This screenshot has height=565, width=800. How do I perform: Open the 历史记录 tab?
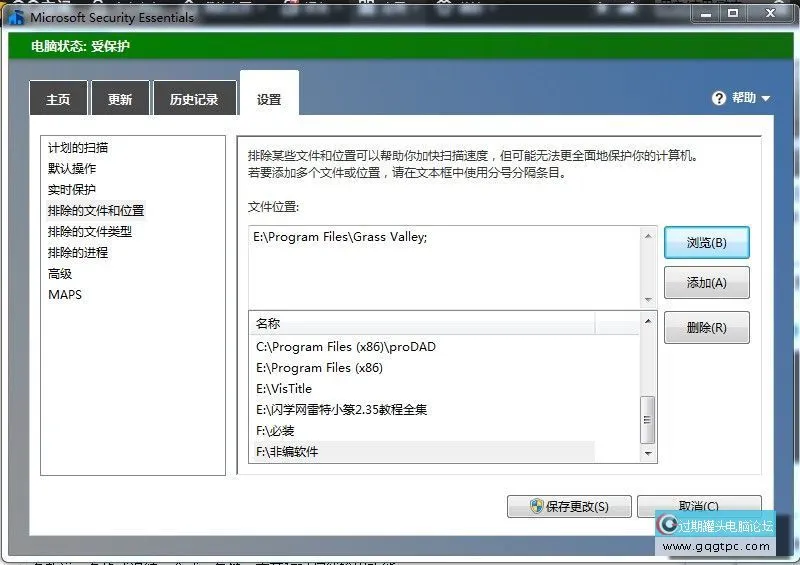(194, 99)
